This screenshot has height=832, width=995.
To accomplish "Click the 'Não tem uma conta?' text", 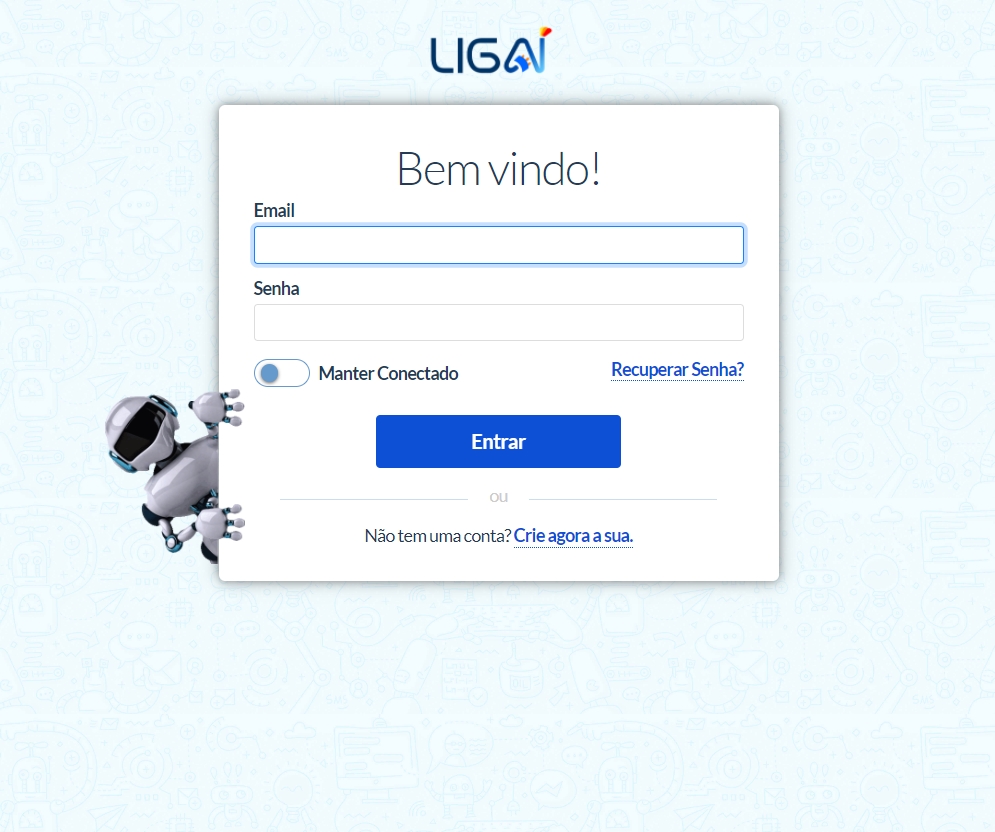I will [x=438, y=536].
